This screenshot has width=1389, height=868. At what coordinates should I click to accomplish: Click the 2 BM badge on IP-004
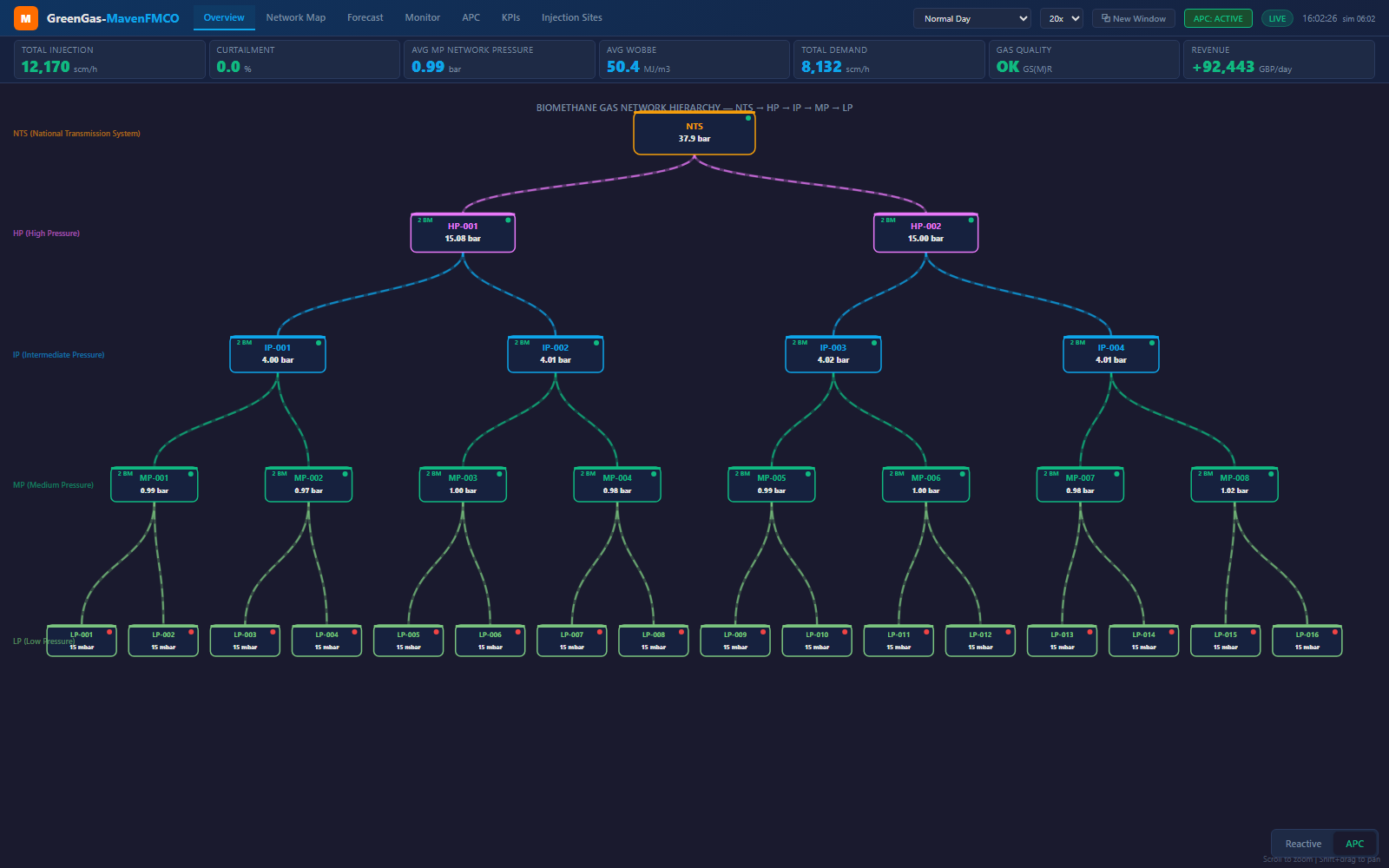tap(1076, 342)
